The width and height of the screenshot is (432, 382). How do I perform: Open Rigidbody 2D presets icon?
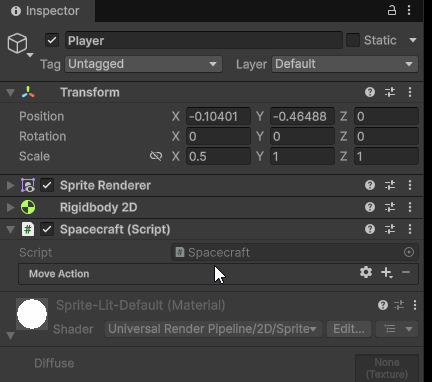coord(390,207)
